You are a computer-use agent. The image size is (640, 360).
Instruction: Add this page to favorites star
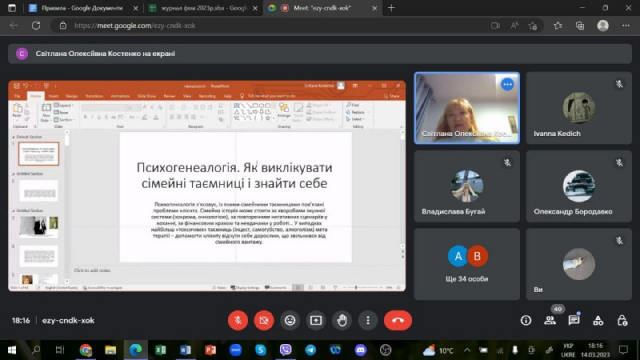[x=532, y=26]
